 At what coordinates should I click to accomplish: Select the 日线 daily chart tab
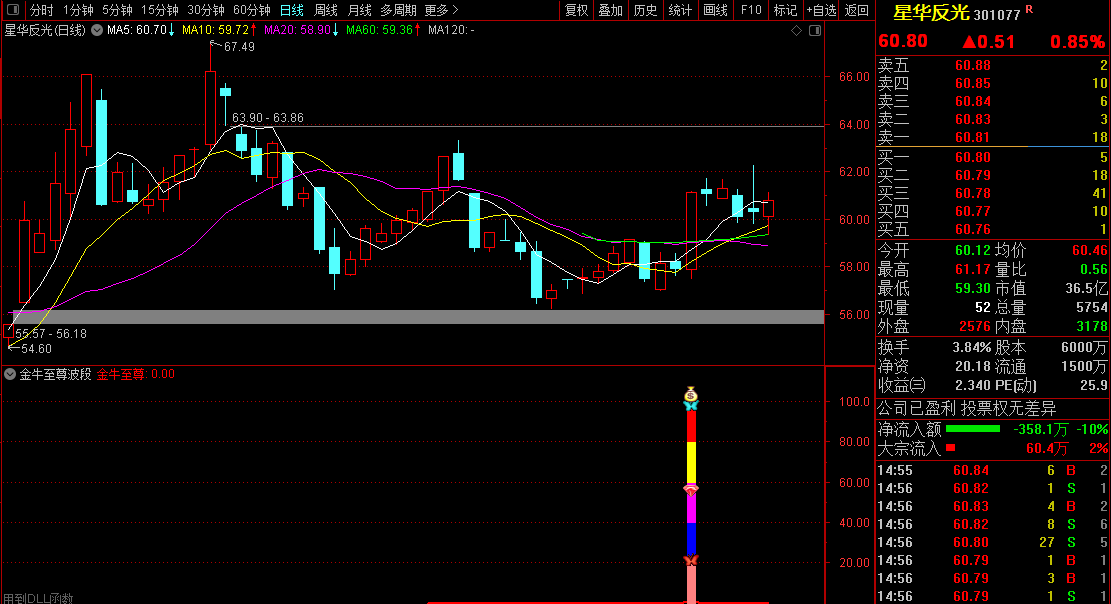pyautogui.click(x=291, y=10)
